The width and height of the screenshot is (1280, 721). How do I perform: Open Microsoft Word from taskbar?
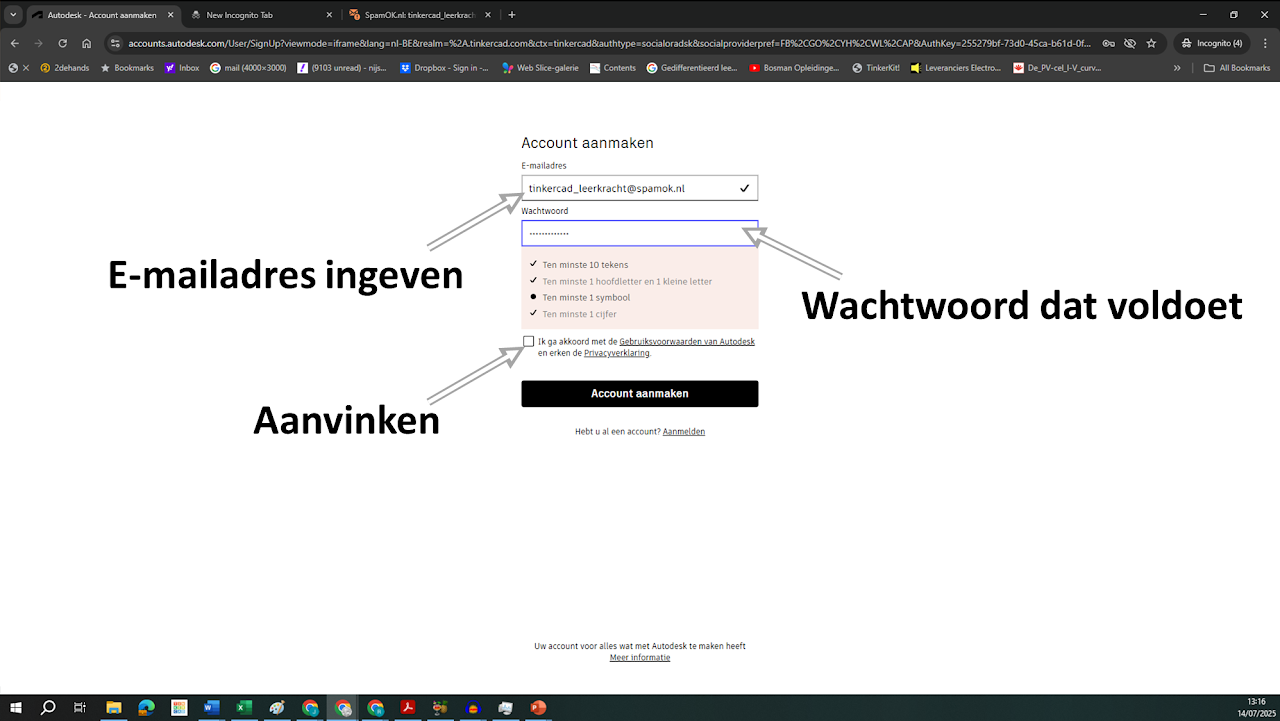coord(211,707)
